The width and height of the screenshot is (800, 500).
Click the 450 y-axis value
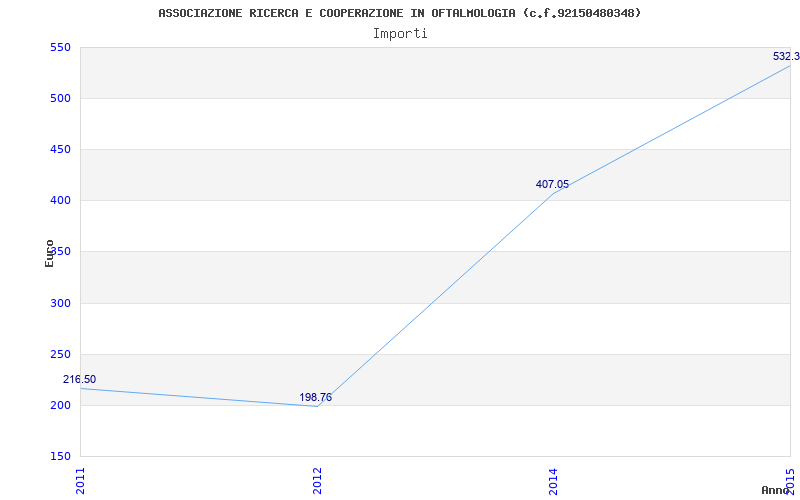click(60, 149)
